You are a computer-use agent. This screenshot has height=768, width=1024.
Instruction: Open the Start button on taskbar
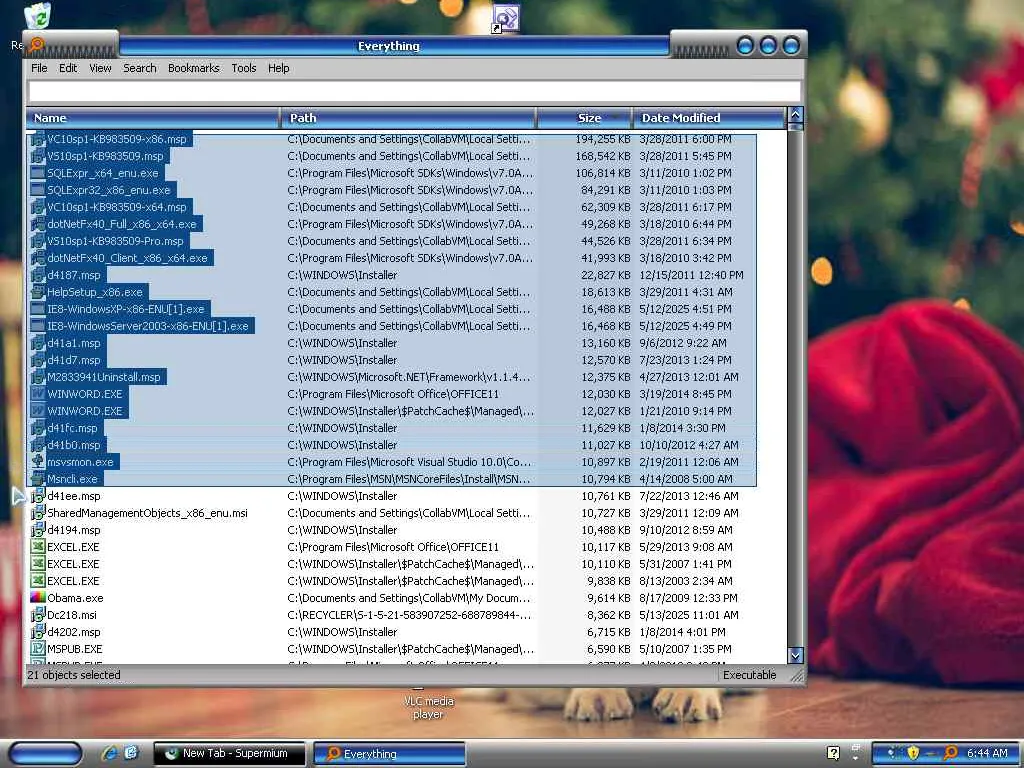(x=45, y=753)
